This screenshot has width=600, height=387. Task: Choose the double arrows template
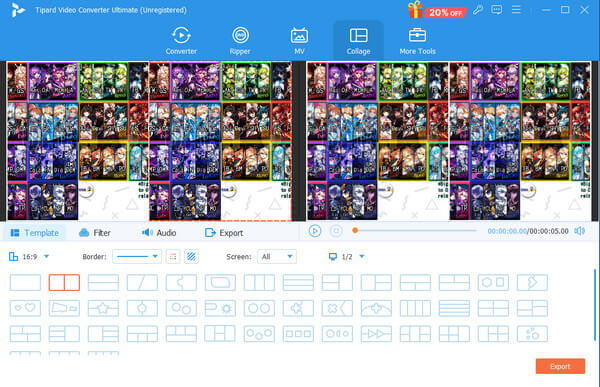coord(376,334)
